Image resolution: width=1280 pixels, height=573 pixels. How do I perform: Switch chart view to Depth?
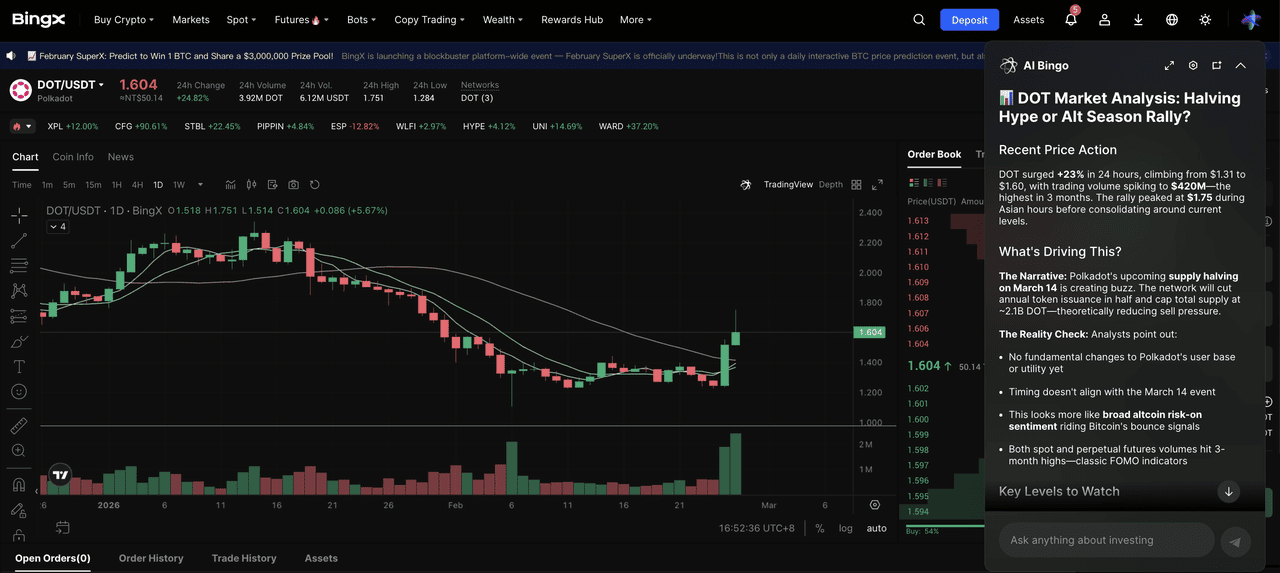tap(830, 185)
